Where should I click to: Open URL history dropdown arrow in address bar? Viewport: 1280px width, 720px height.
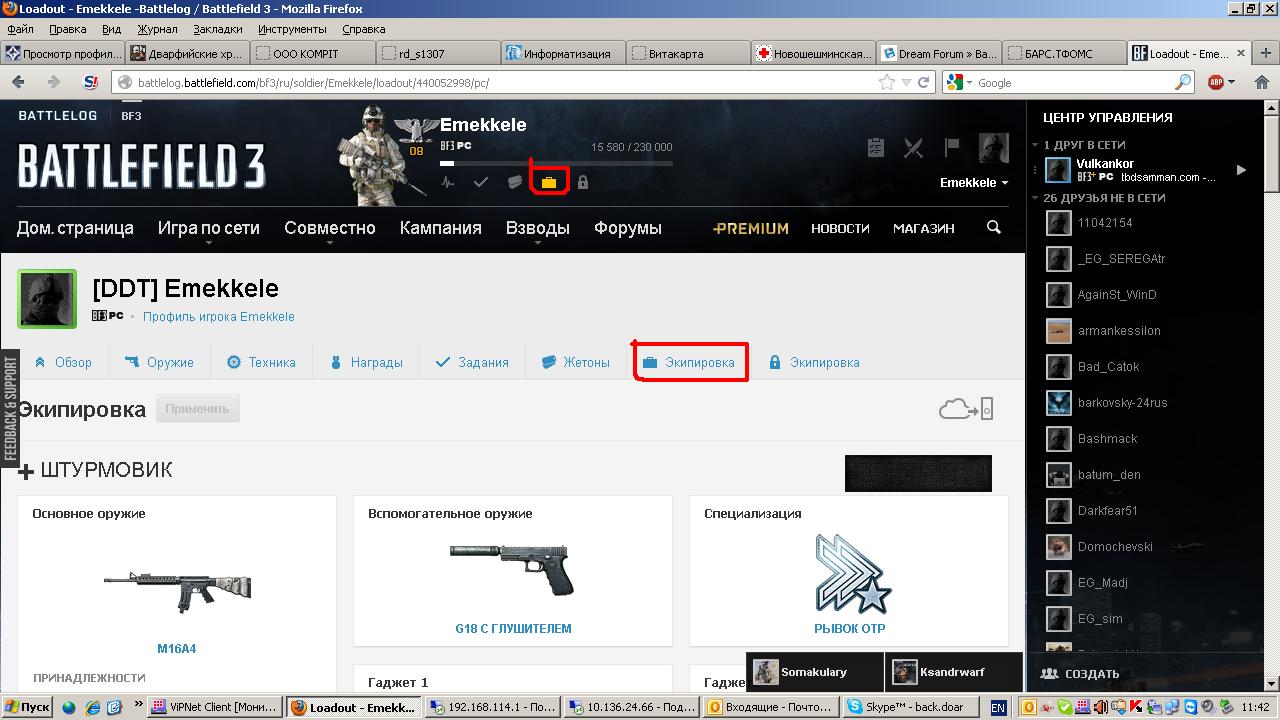coord(906,82)
